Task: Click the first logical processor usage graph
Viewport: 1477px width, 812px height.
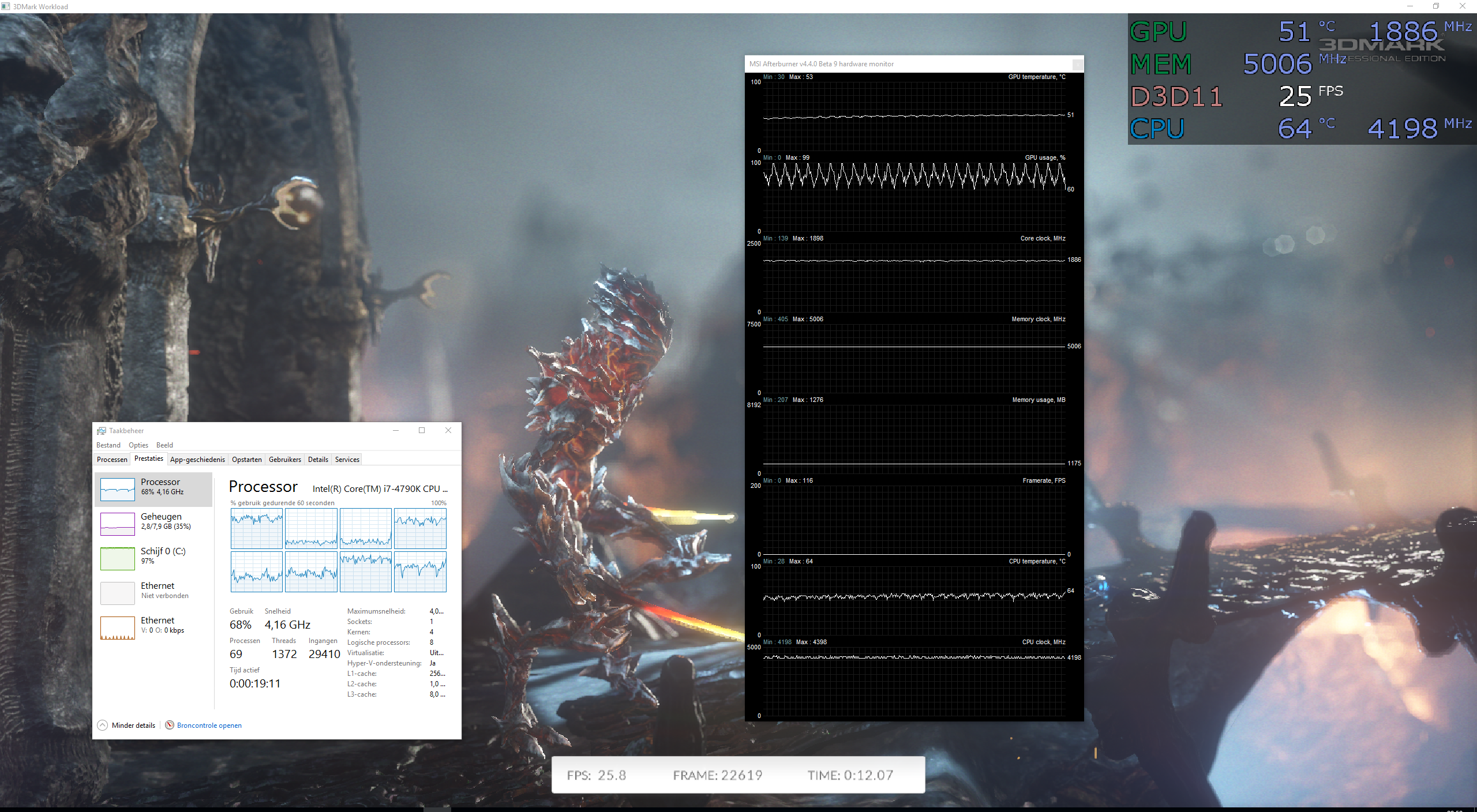Action: (257, 528)
